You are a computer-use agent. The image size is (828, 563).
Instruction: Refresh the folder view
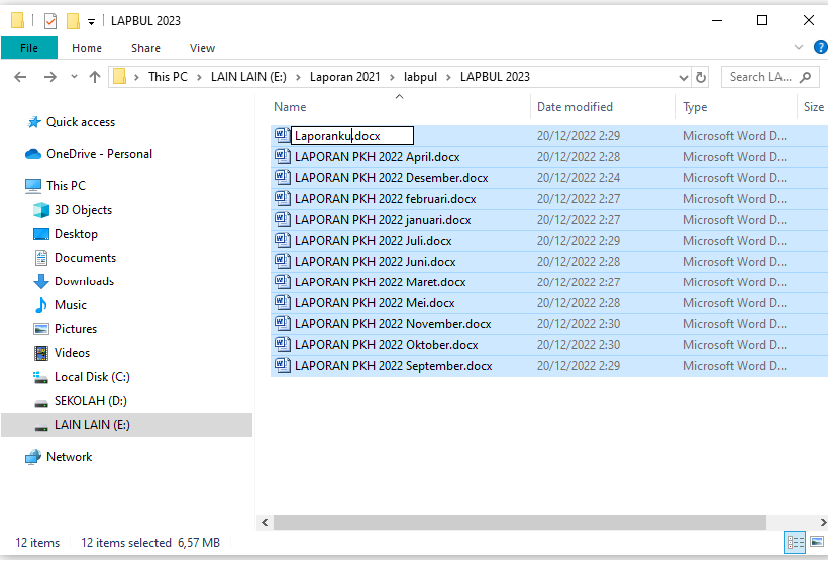coord(701,78)
